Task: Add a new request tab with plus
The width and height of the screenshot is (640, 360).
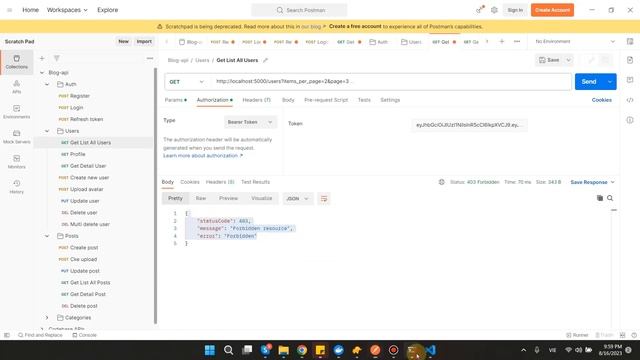Action: [502, 42]
